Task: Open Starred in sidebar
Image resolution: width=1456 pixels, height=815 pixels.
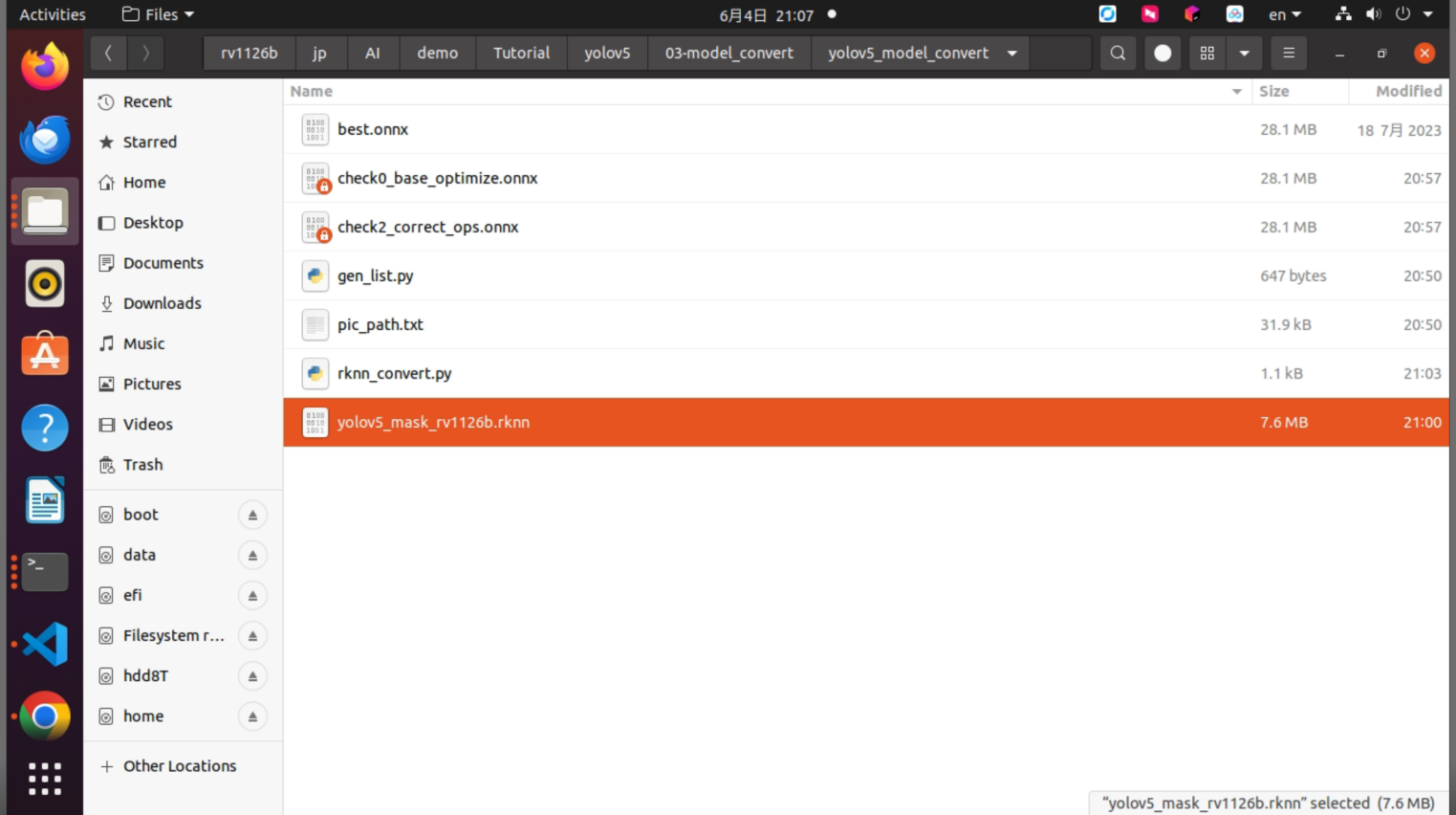Action: [x=182, y=143]
